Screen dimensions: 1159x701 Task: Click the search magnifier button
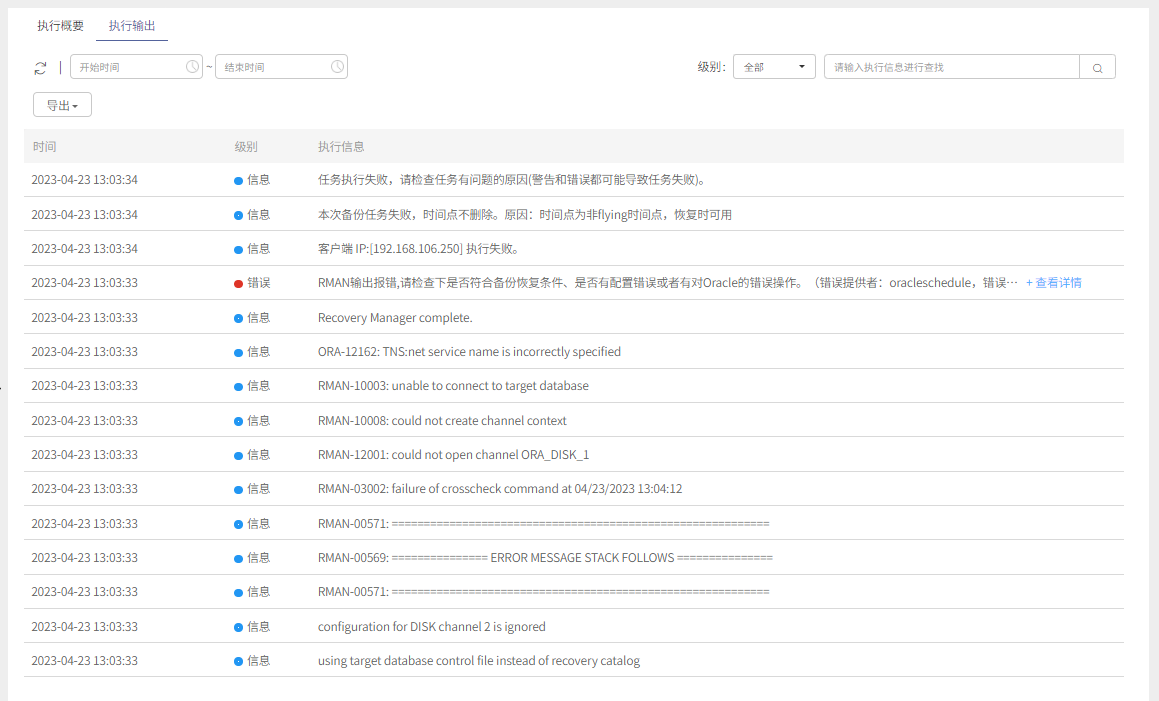pos(1098,67)
